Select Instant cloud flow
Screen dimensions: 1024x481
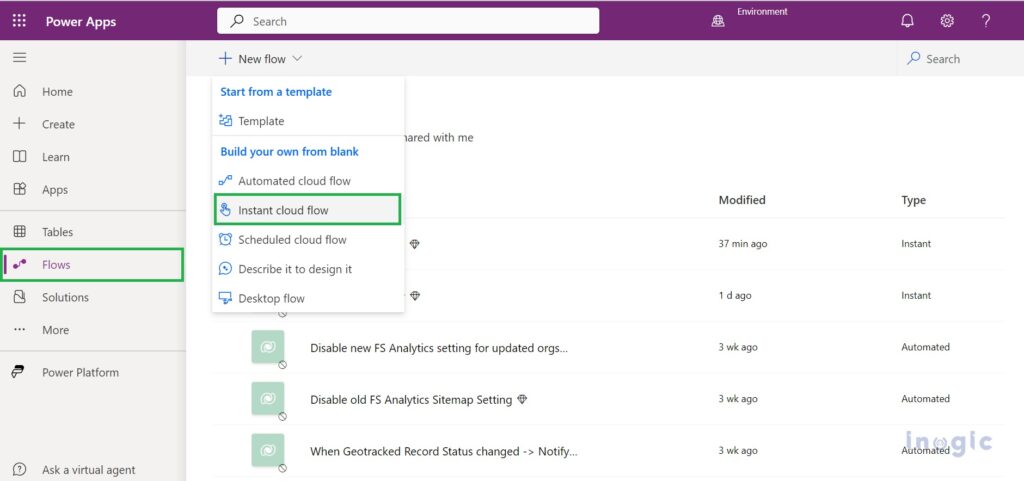283,210
